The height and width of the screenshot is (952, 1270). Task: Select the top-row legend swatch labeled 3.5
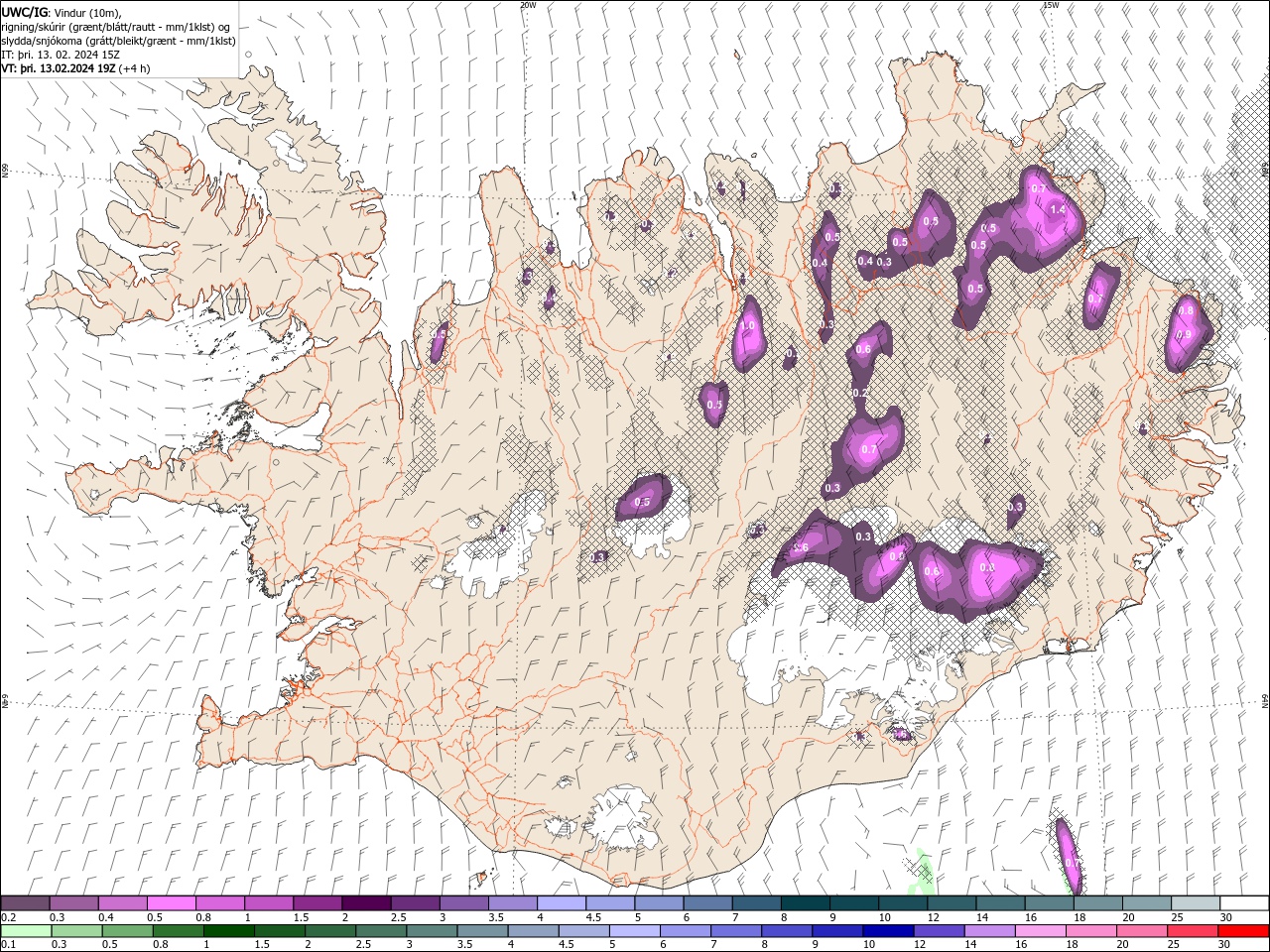coord(513,903)
